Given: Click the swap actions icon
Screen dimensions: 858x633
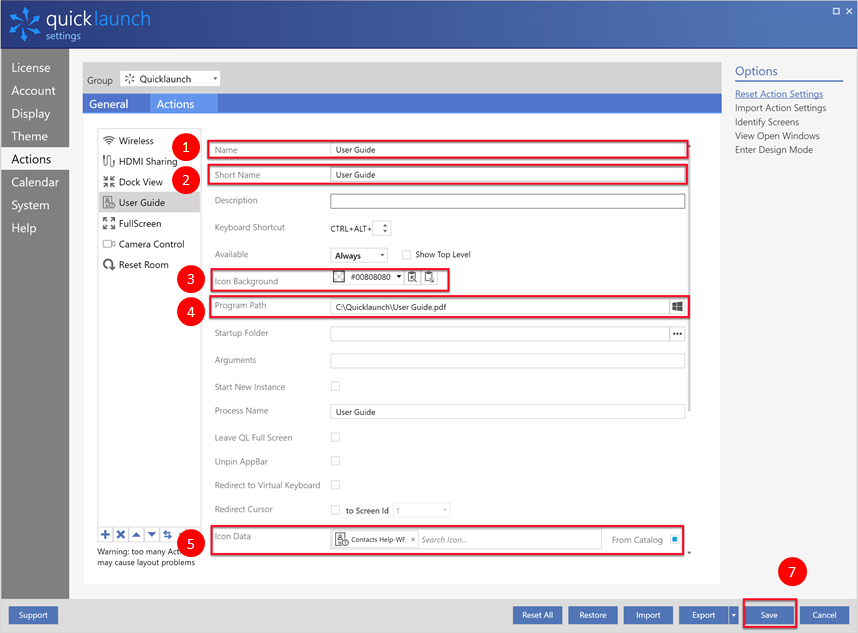Looking at the screenshot, I should 167,535.
